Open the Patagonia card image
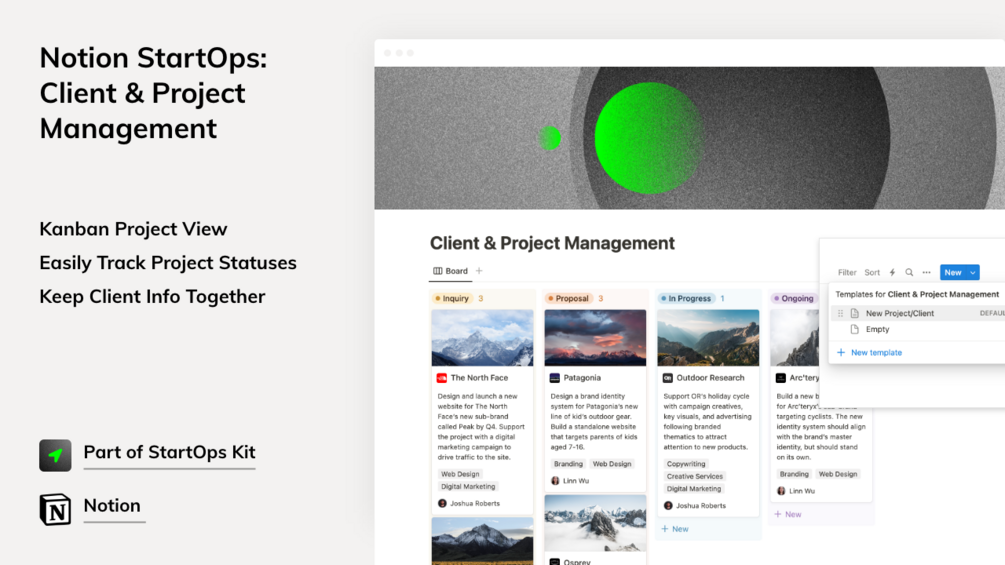 [595, 338]
